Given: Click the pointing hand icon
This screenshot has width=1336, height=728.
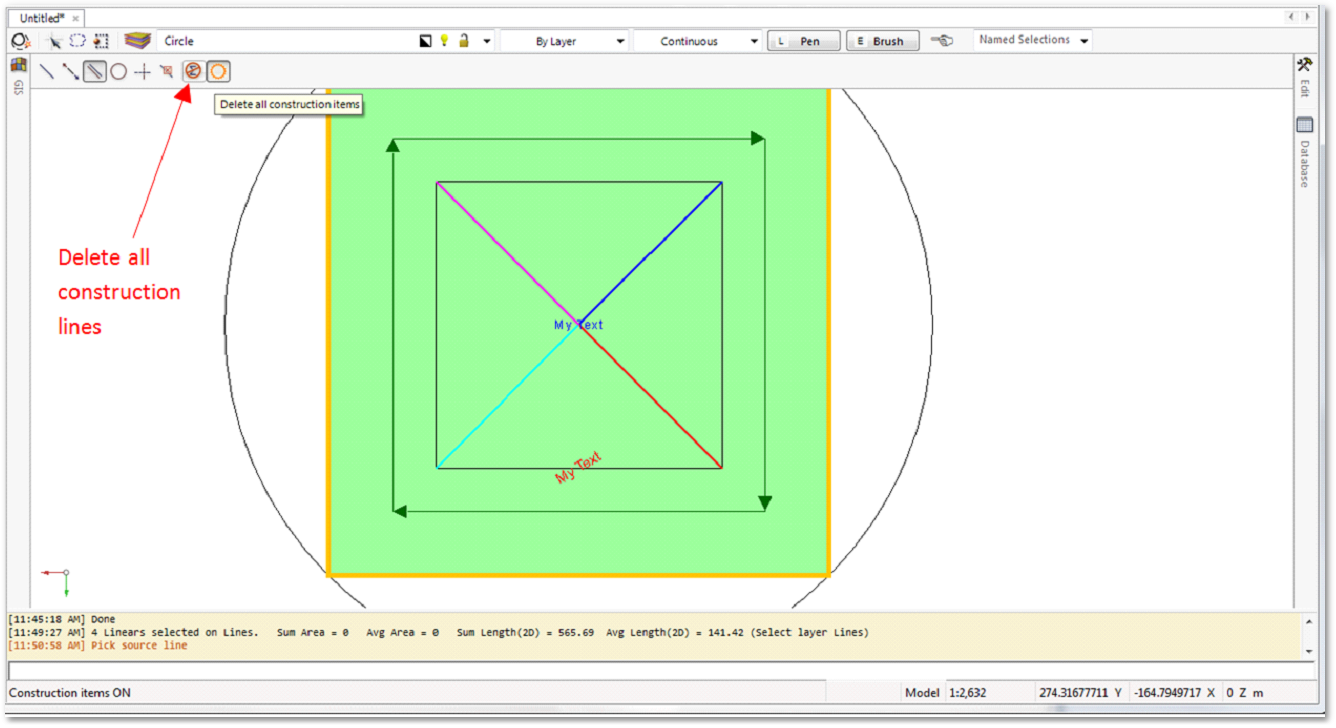Looking at the screenshot, I should click(x=941, y=41).
